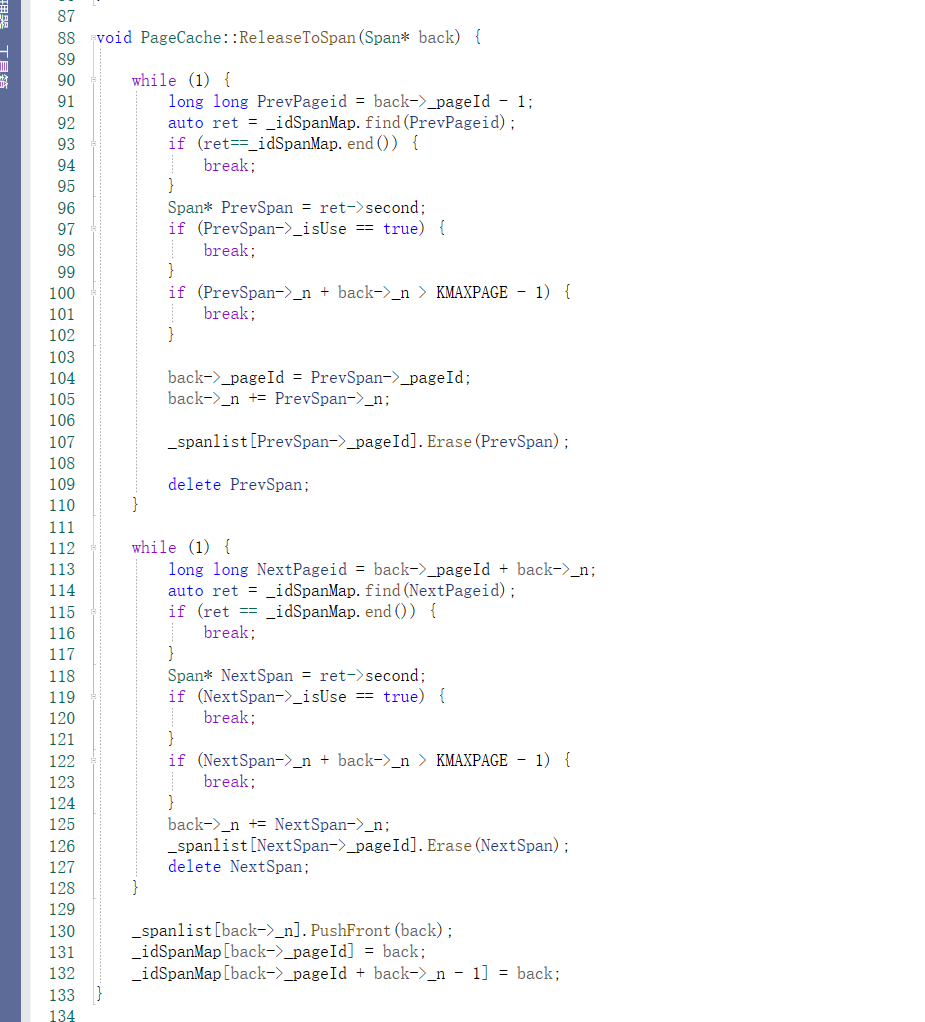925x1022 pixels.
Task: Click line number 133 in the margin
Action: point(62,995)
